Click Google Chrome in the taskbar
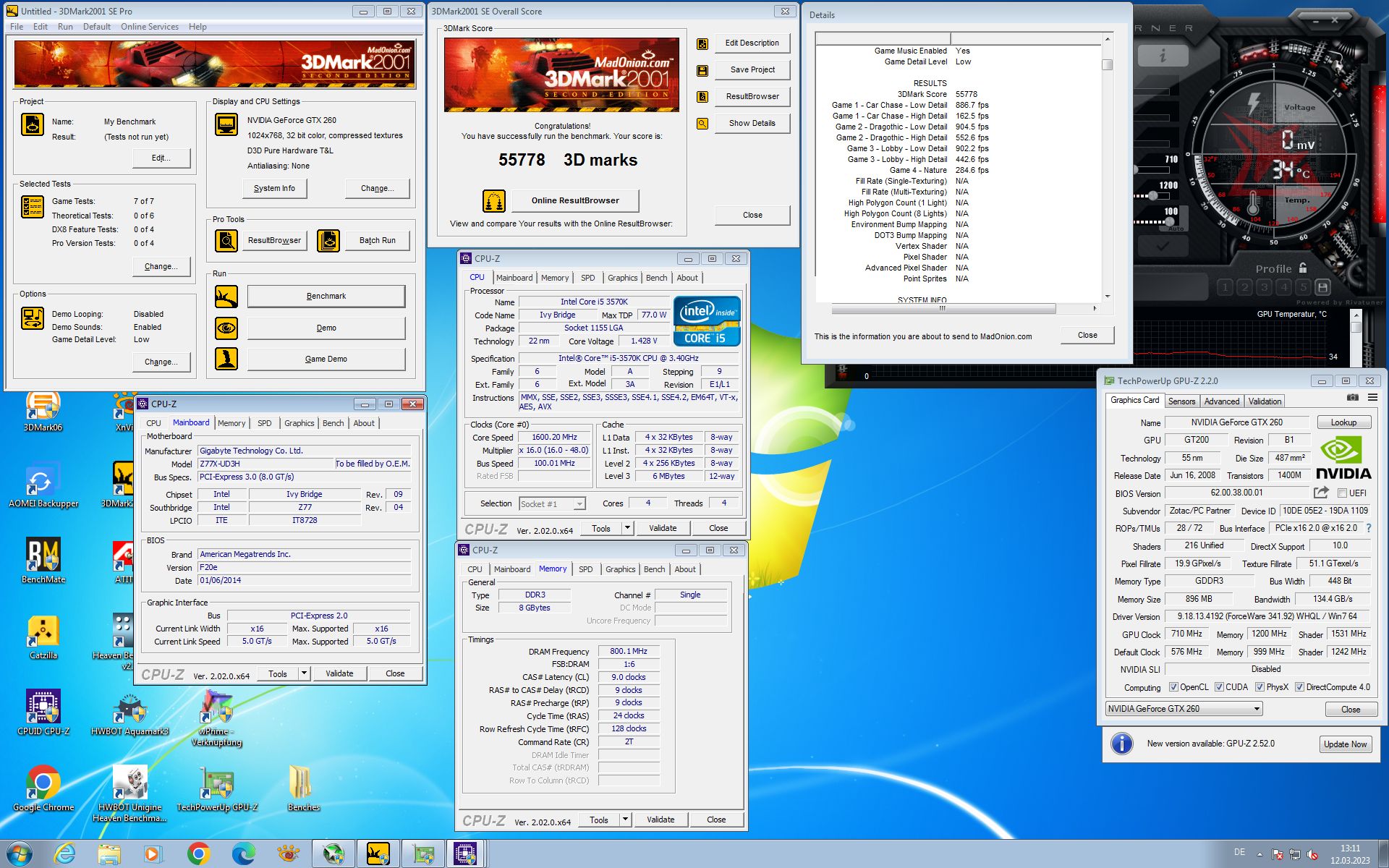Image resolution: width=1389 pixels, height=868 pixels. [198, 854]
